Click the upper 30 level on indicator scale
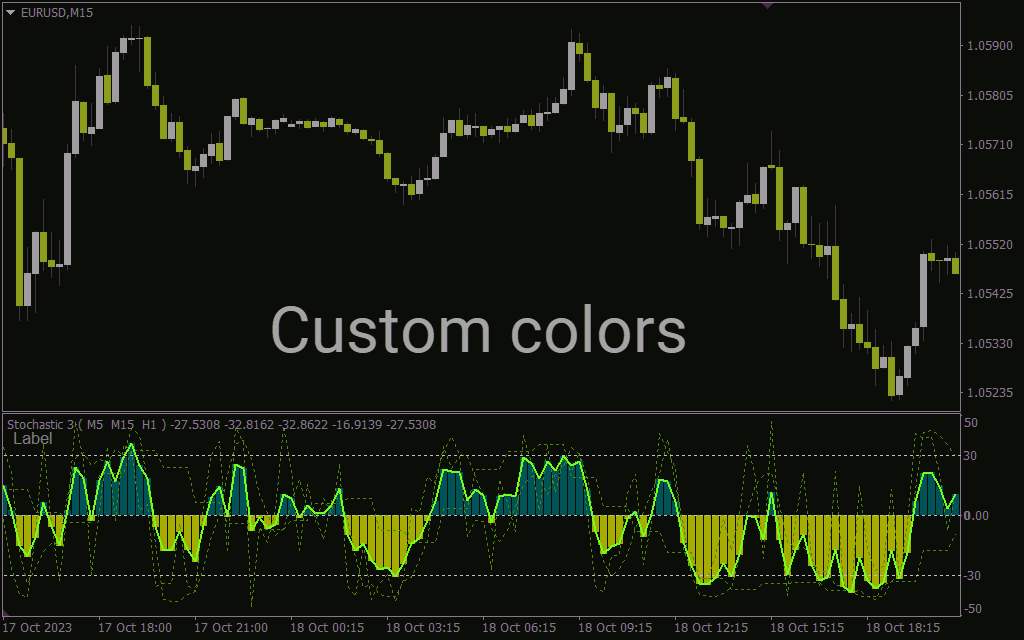Viewport: 1024px width, 640px height. coord(970,456)
